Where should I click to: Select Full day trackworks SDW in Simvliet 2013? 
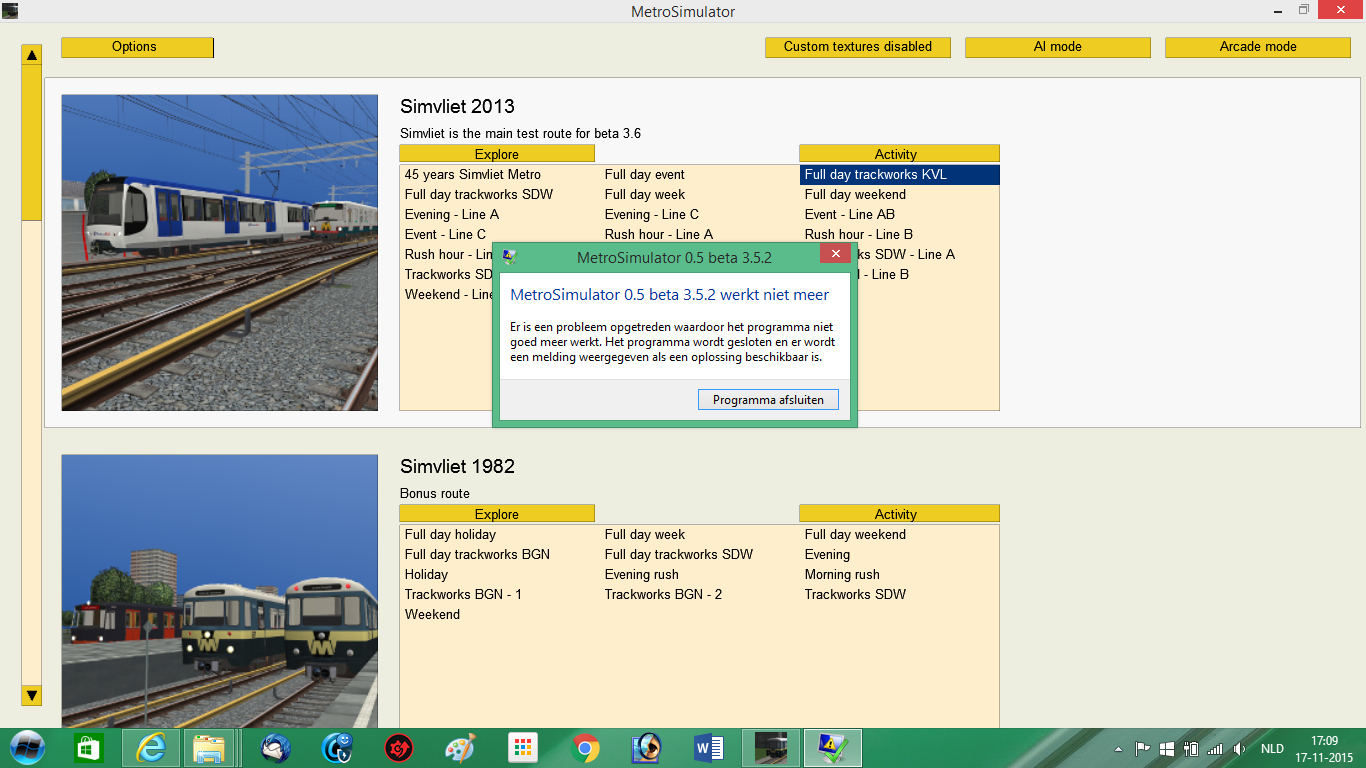pos(479,195)
